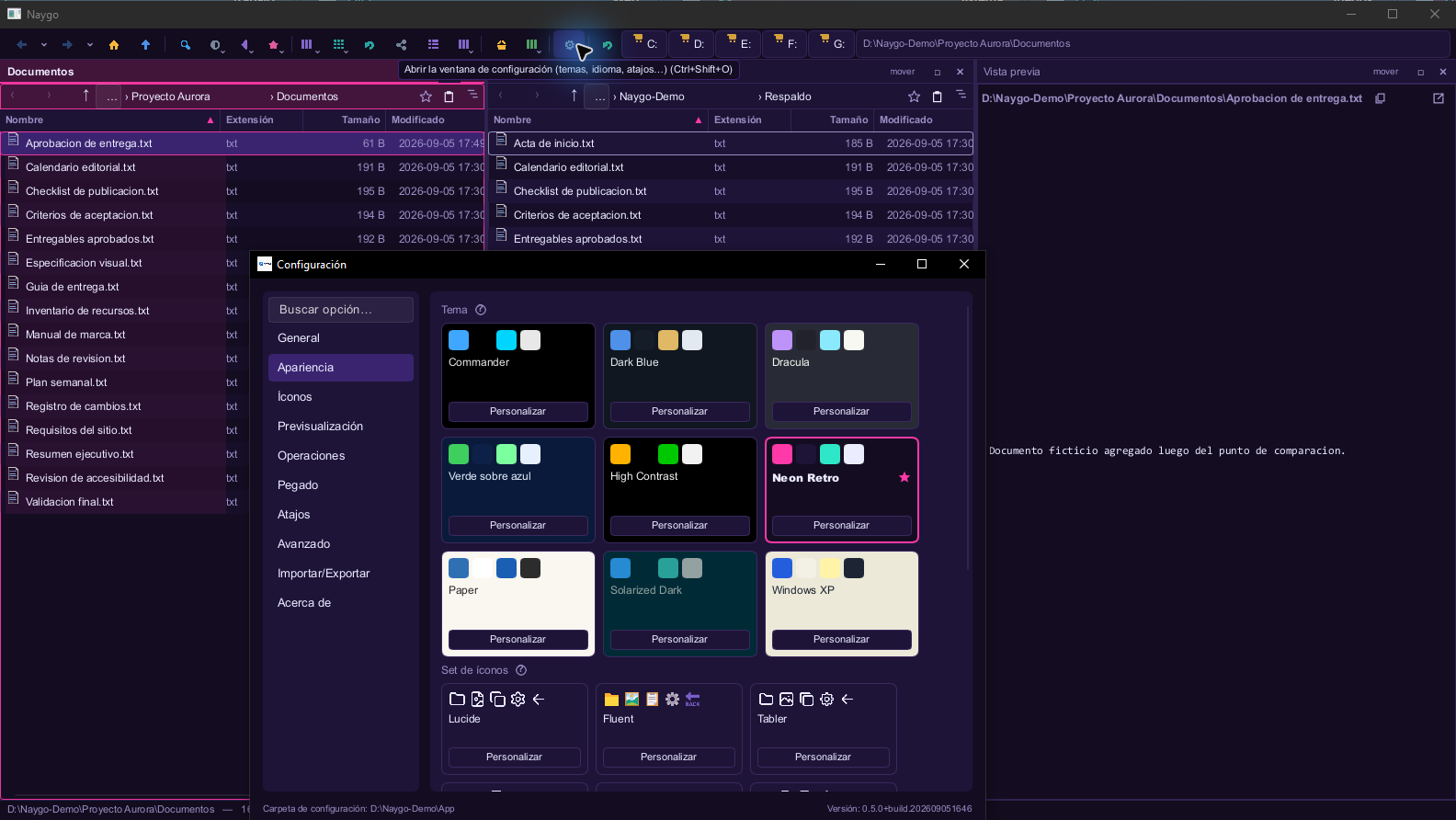The width and height of the screenshot is (1456, 820).
Task: Click the teal grid view toolbar icon
Action: 338,44
